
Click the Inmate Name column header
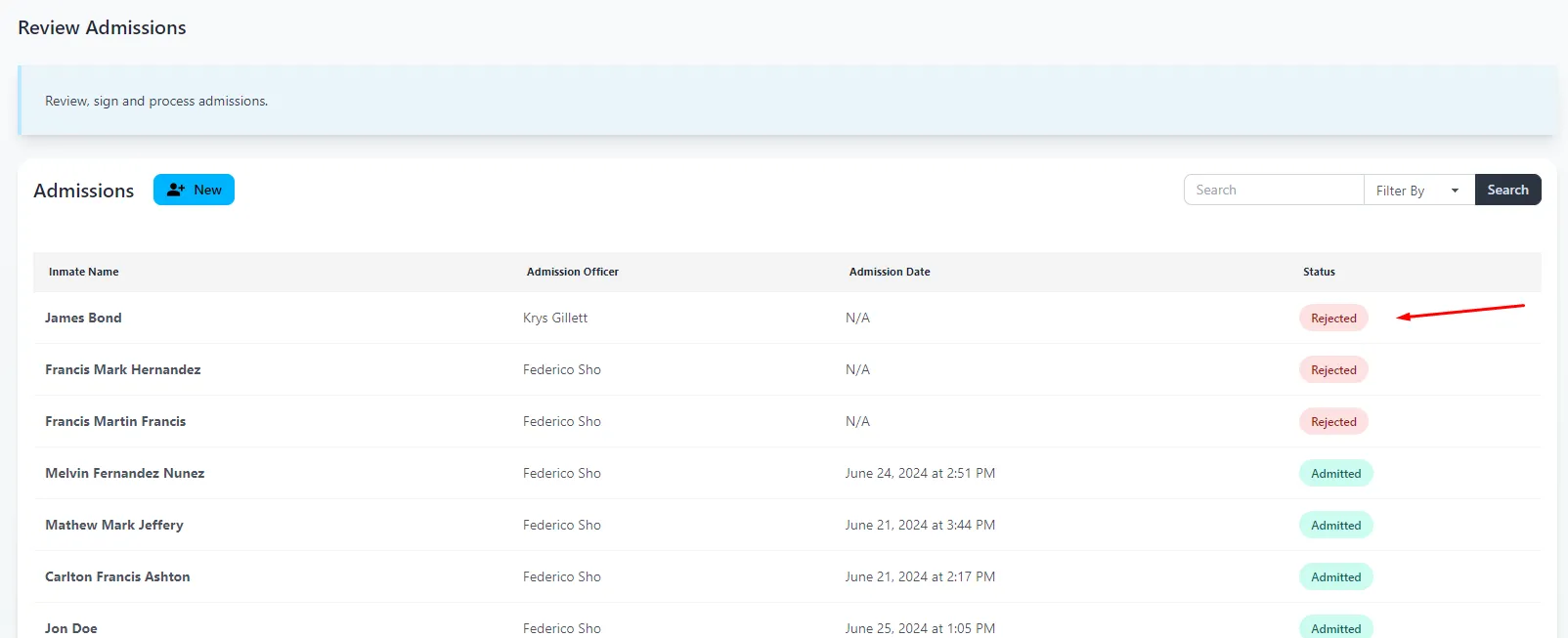click(x=84, y=272)
